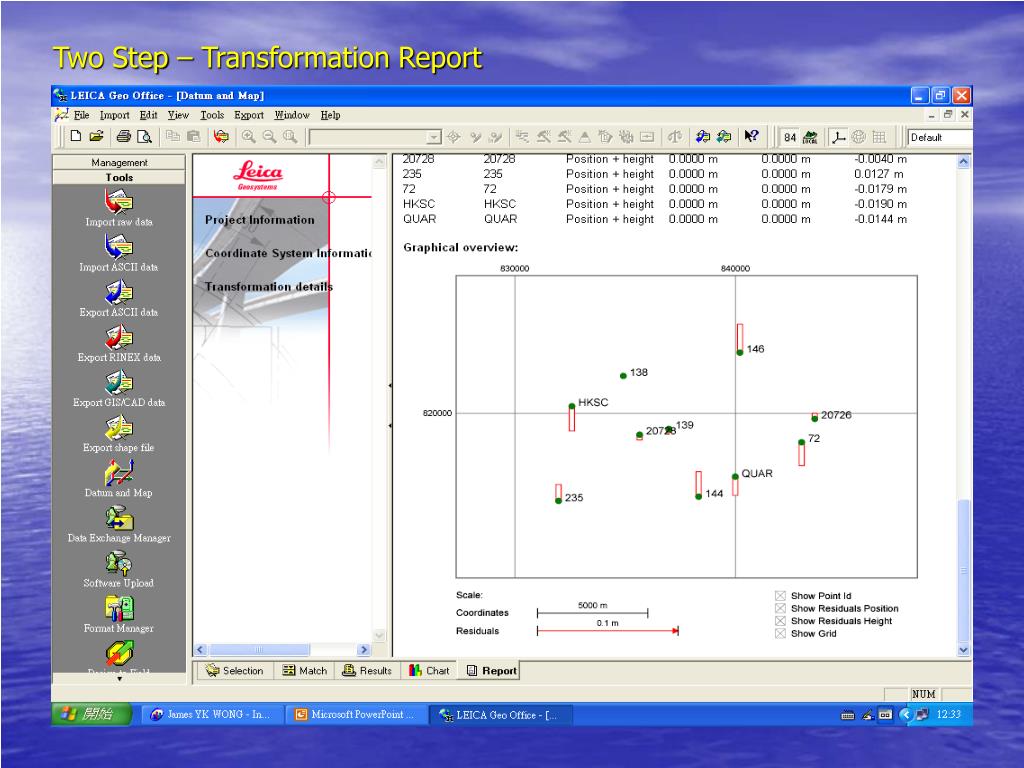
Task: Launch the Data Exchange Manager
Action: point(119,523)
